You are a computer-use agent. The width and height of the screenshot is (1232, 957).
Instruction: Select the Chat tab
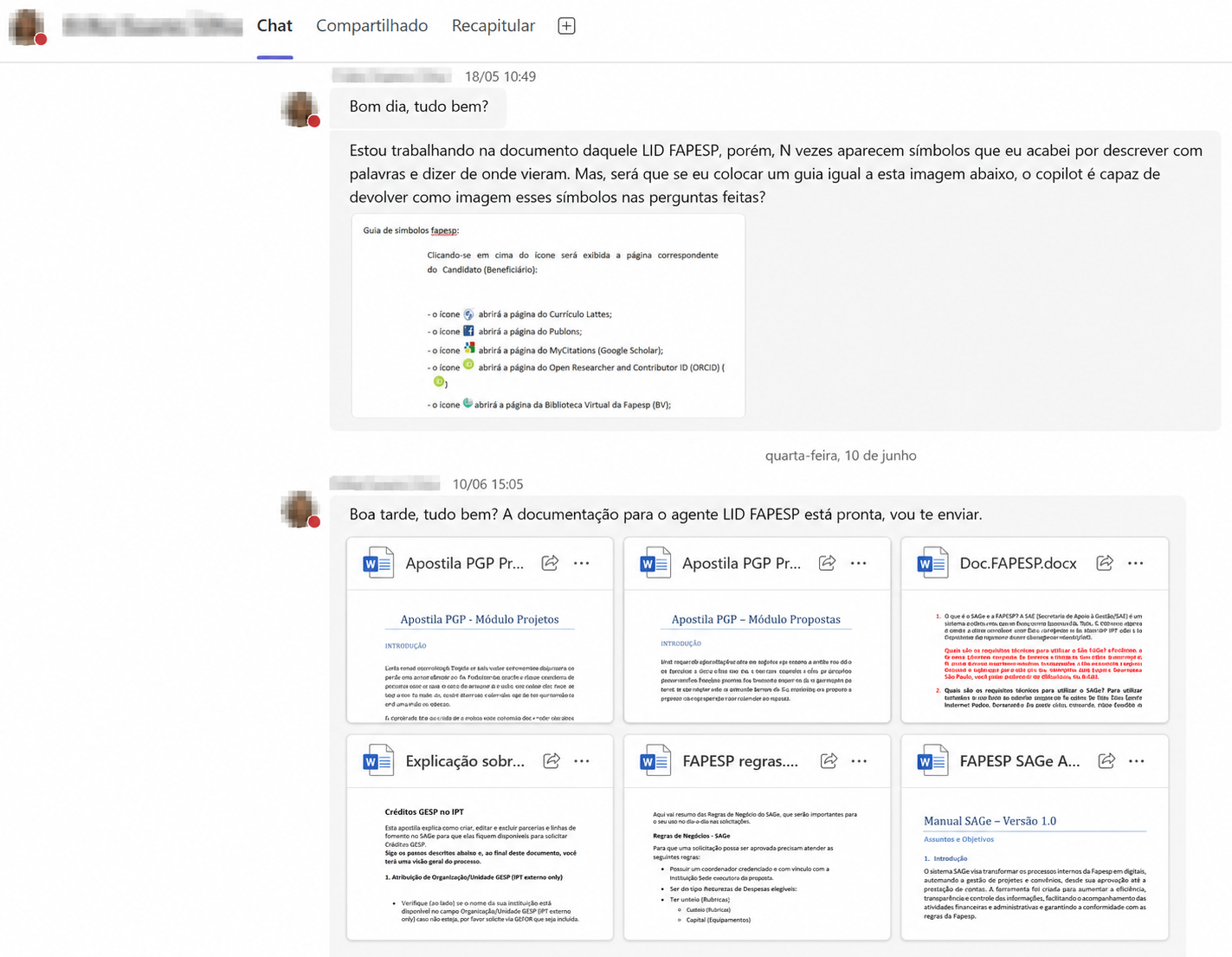click(x=274, y=26)
